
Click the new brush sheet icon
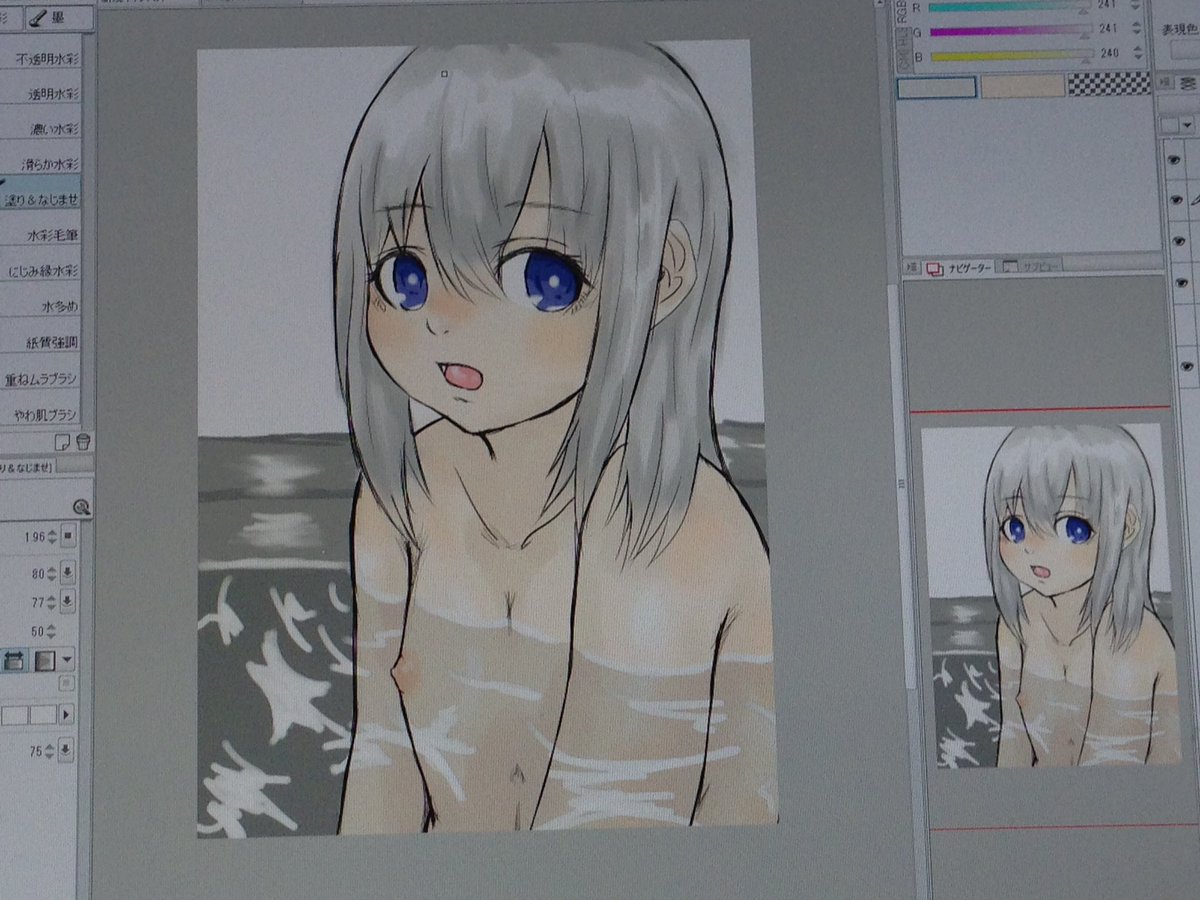pyautogui.click(x=64, y=440)
